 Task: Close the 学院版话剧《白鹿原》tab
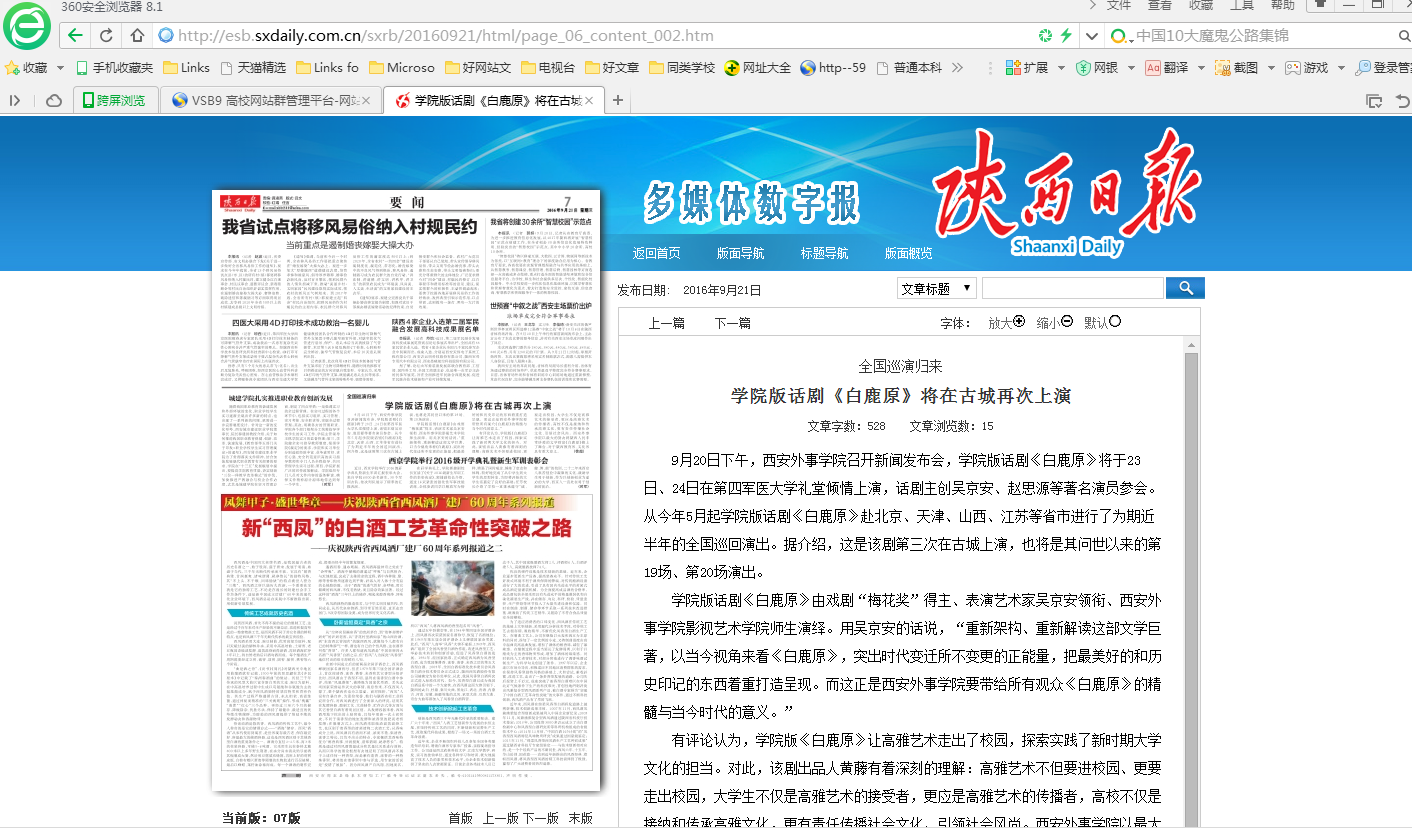[589, 100]
